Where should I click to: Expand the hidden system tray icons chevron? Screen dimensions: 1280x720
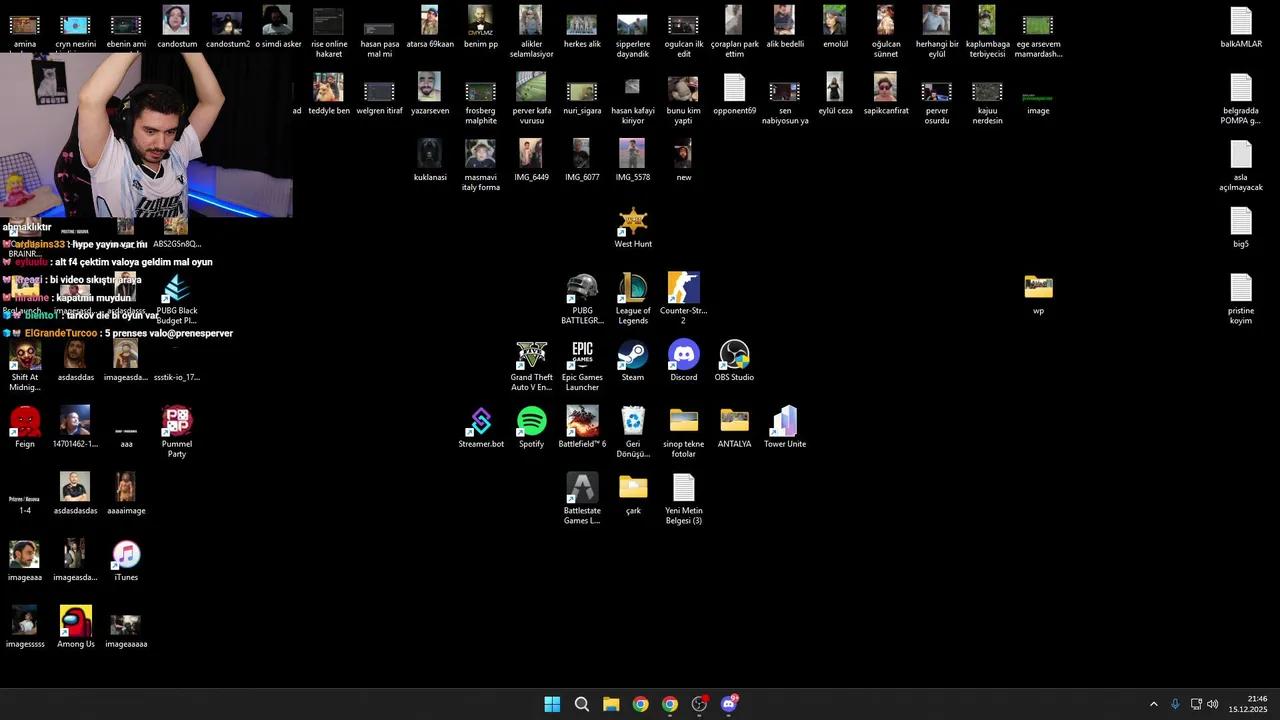[x=1153, y=704]
